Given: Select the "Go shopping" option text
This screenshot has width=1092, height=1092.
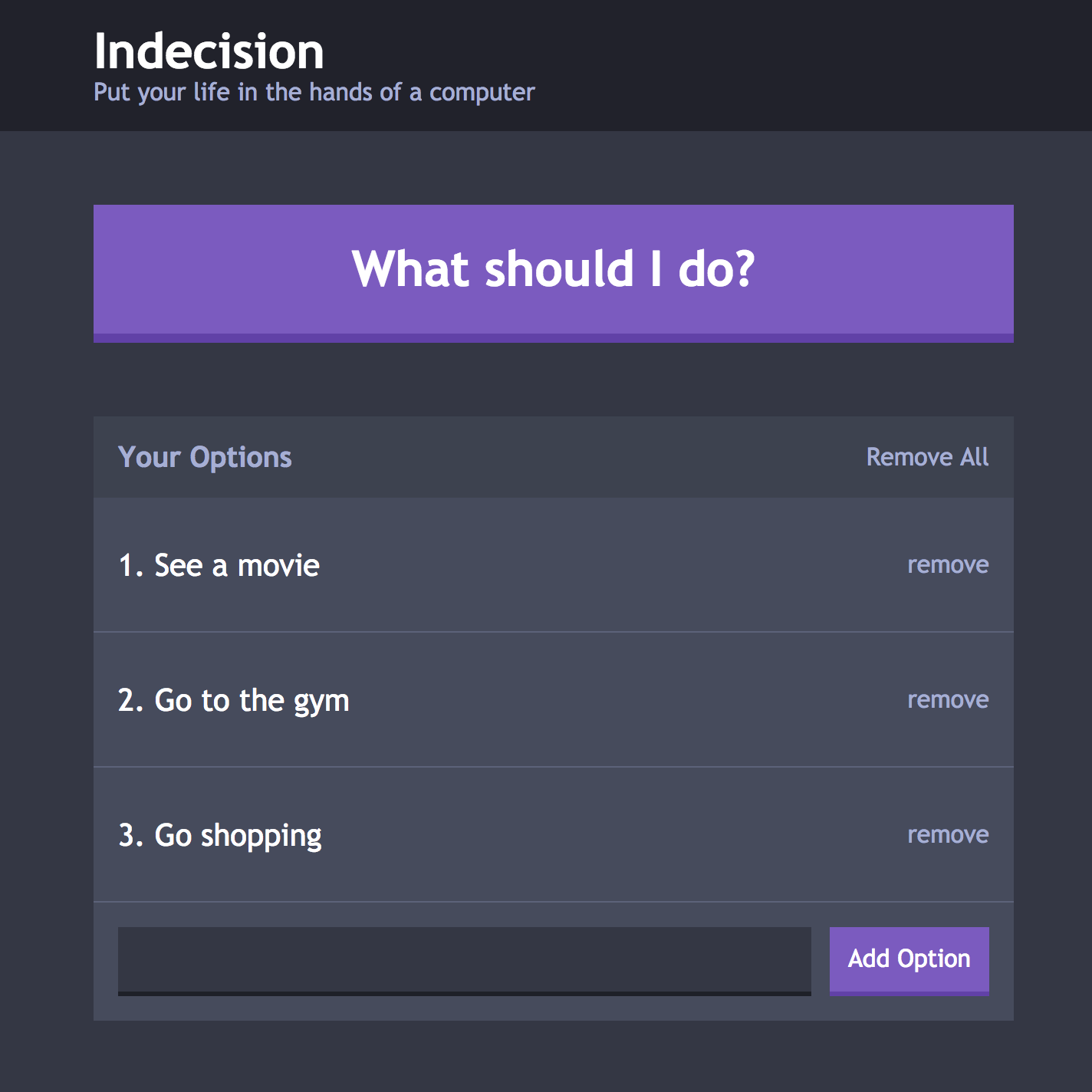Looking at the screenshot, I should 238,836.
